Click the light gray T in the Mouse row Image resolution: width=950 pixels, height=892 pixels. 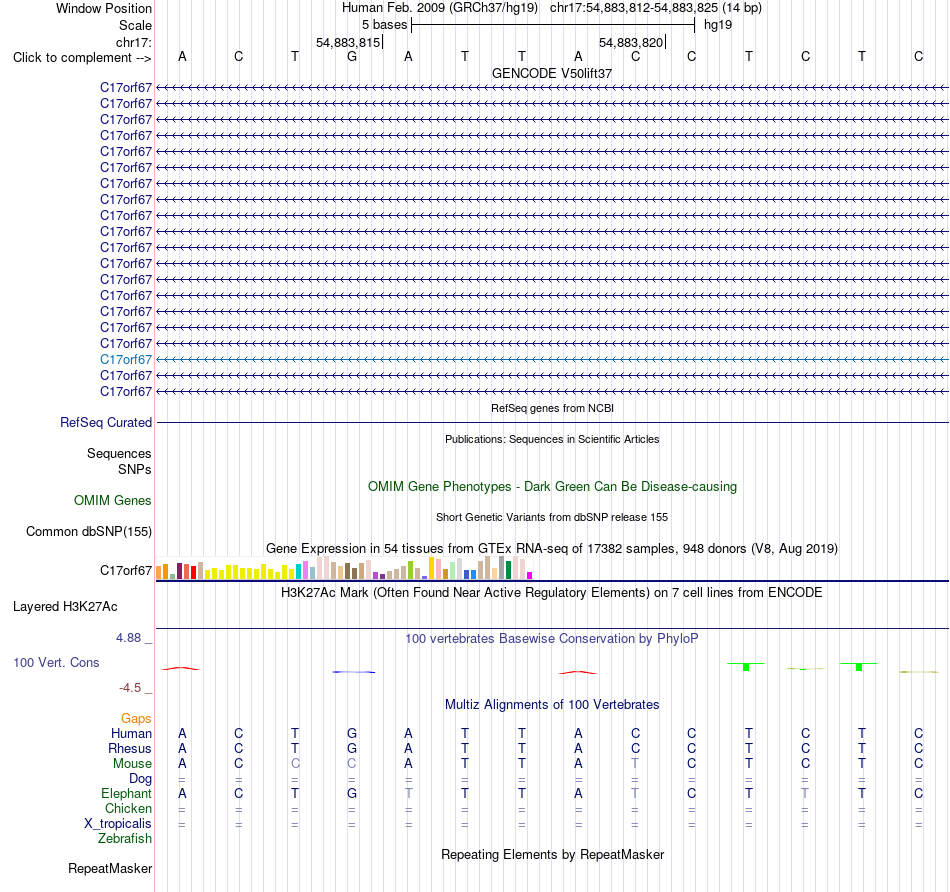(x=635, y=764)
